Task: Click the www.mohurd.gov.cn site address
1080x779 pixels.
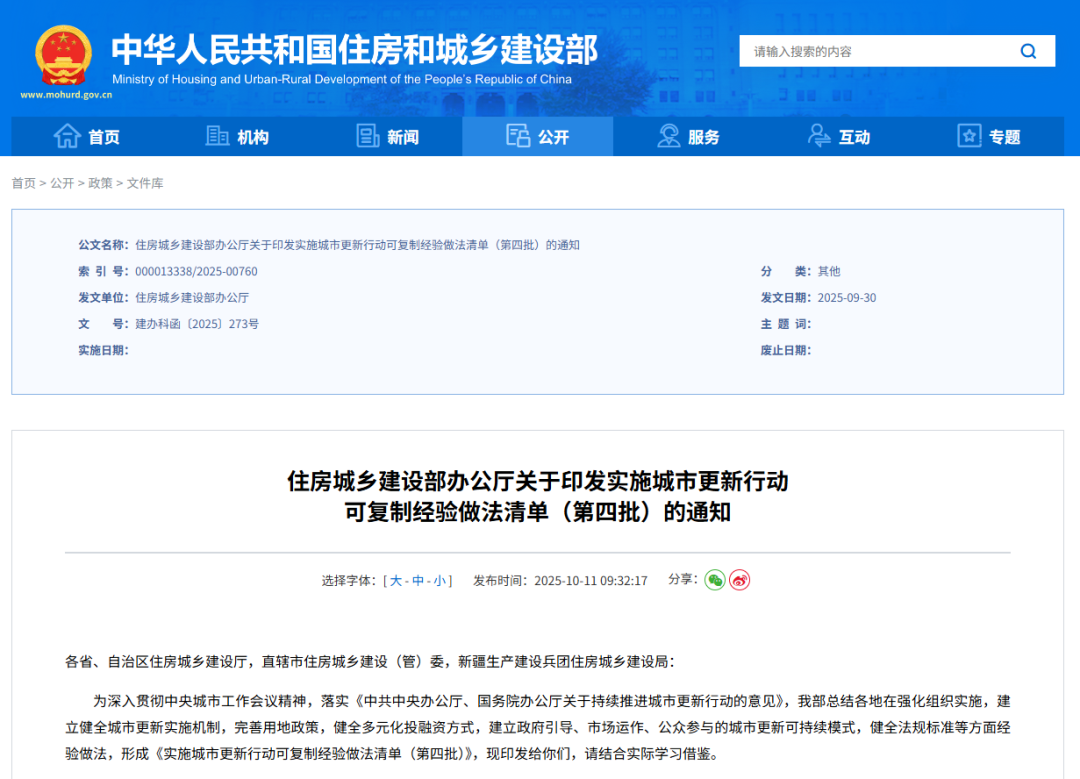Action: pyautogui.click(x=66, y=95)
